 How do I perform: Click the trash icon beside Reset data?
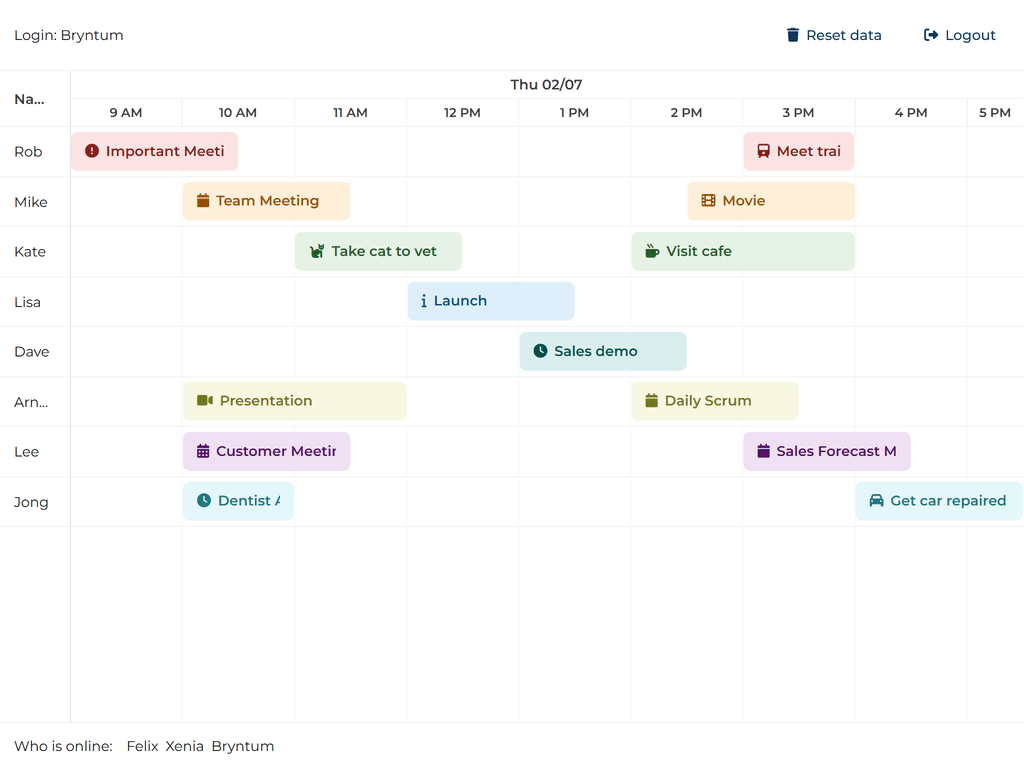(793, 35)
